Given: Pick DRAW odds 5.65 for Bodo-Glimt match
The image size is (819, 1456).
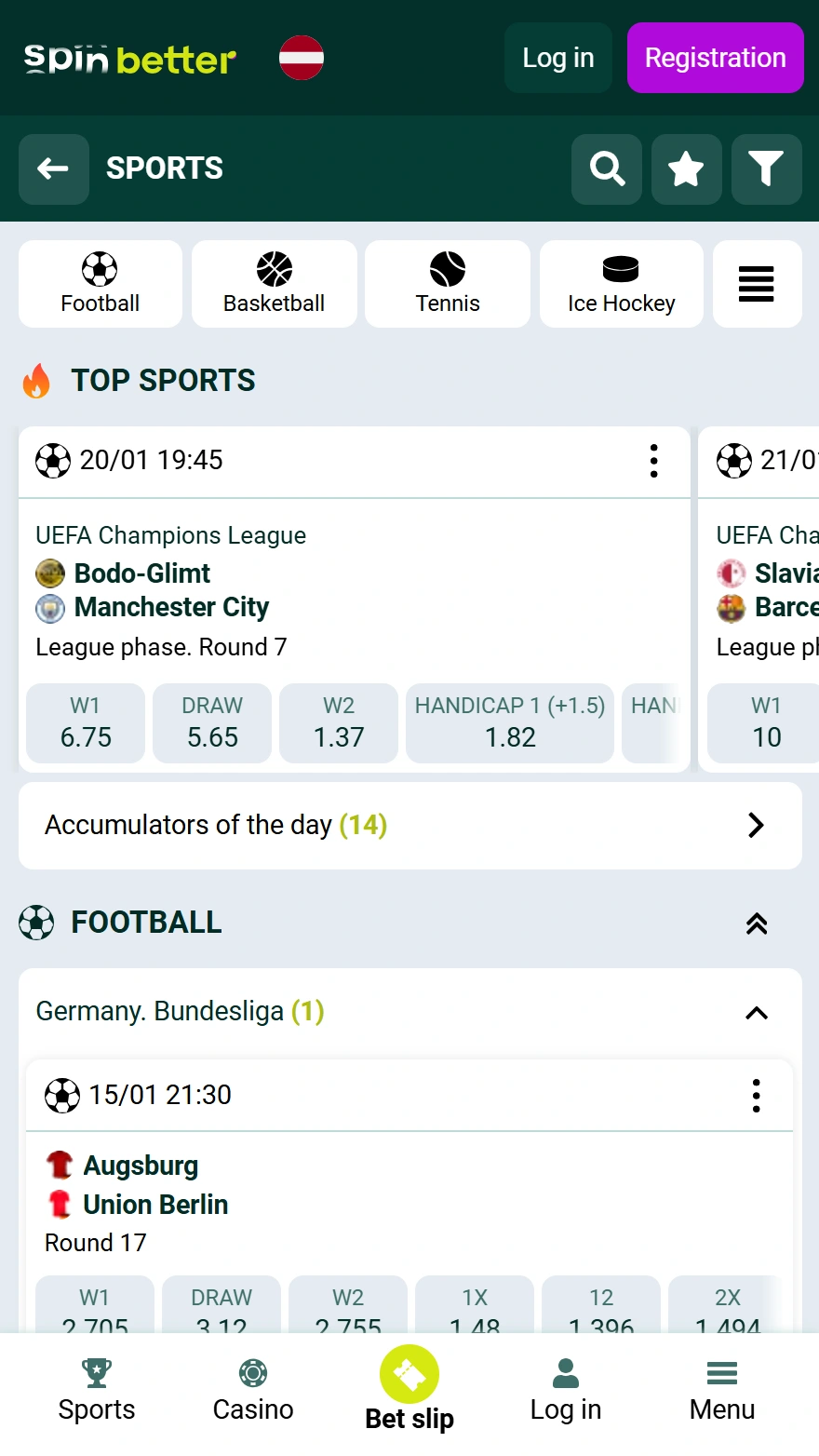Looking at the screenshot, I should coord(212,723).
